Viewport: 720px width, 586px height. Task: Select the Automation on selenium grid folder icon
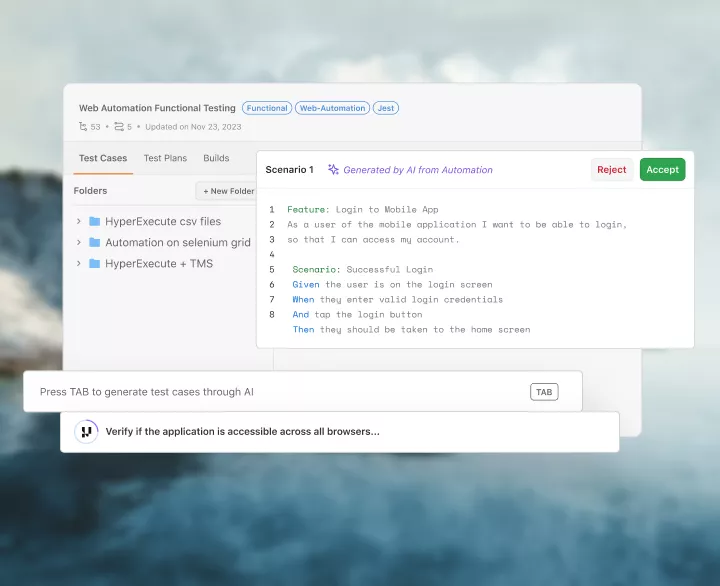pyautogui.click(x=95, y=242)
